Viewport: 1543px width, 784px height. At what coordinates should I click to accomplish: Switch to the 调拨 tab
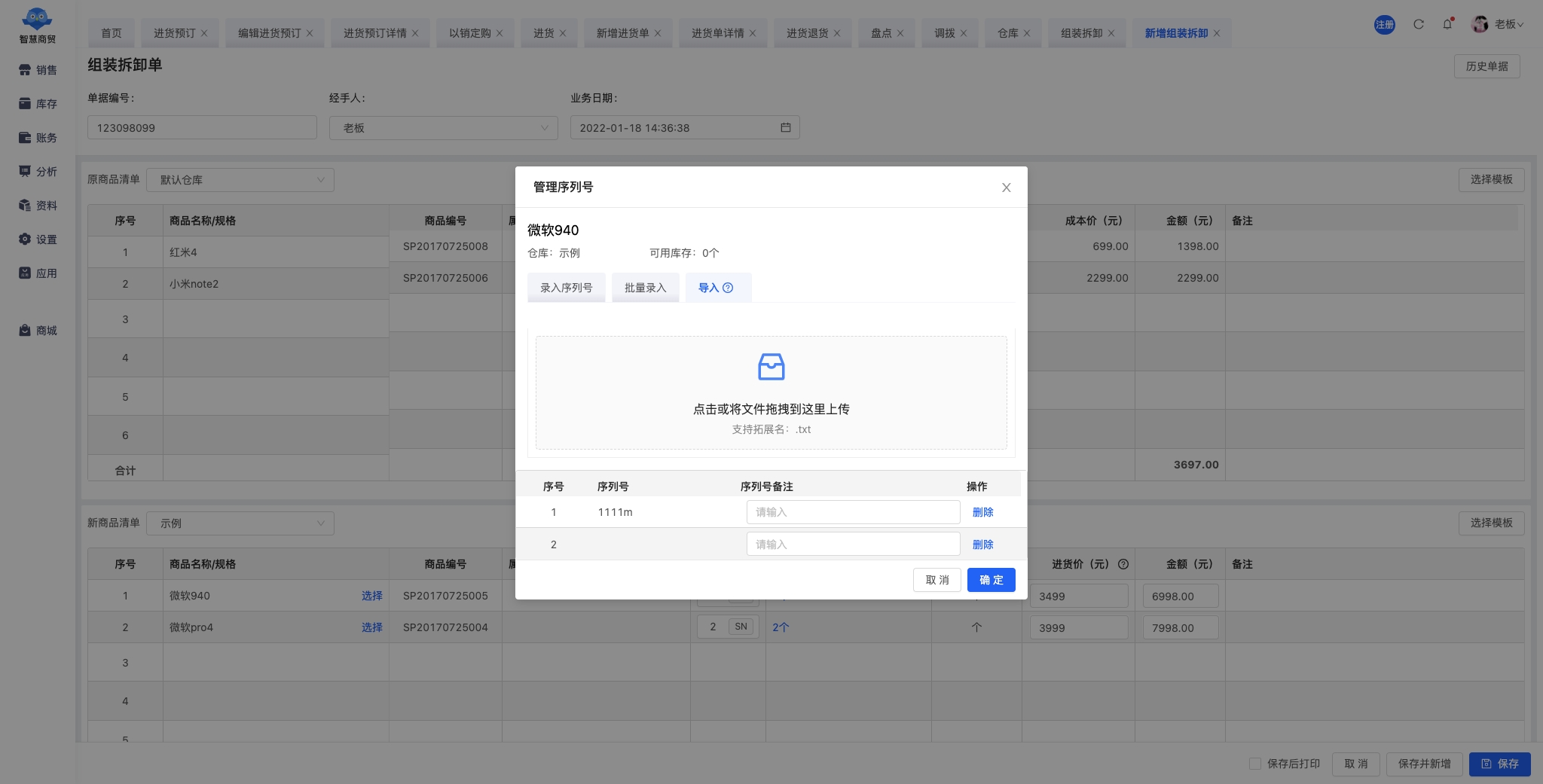(x=944, y=33)
